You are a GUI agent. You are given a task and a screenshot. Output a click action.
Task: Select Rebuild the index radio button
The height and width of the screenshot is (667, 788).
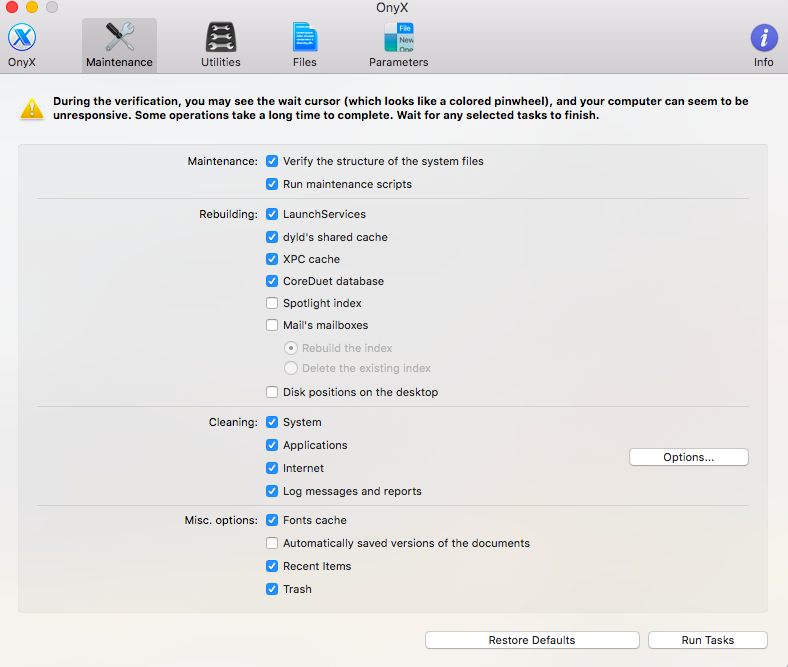click(x=291, y=348)
